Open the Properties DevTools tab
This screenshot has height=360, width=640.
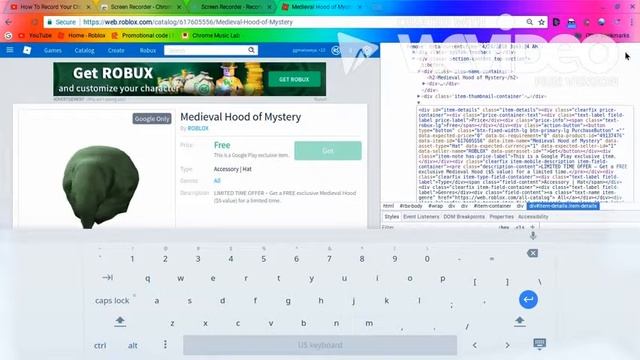click(x=501, y=217)
